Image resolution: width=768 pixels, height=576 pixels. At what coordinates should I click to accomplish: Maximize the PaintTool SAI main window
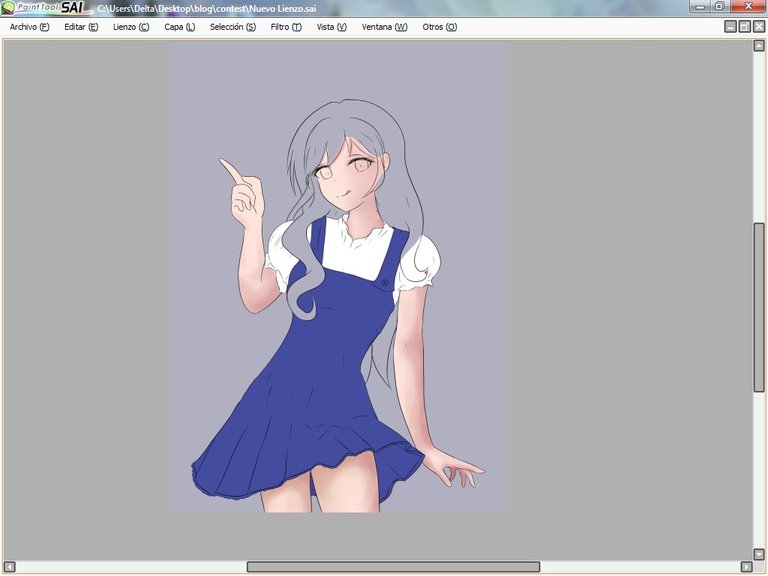click(720, 6)
